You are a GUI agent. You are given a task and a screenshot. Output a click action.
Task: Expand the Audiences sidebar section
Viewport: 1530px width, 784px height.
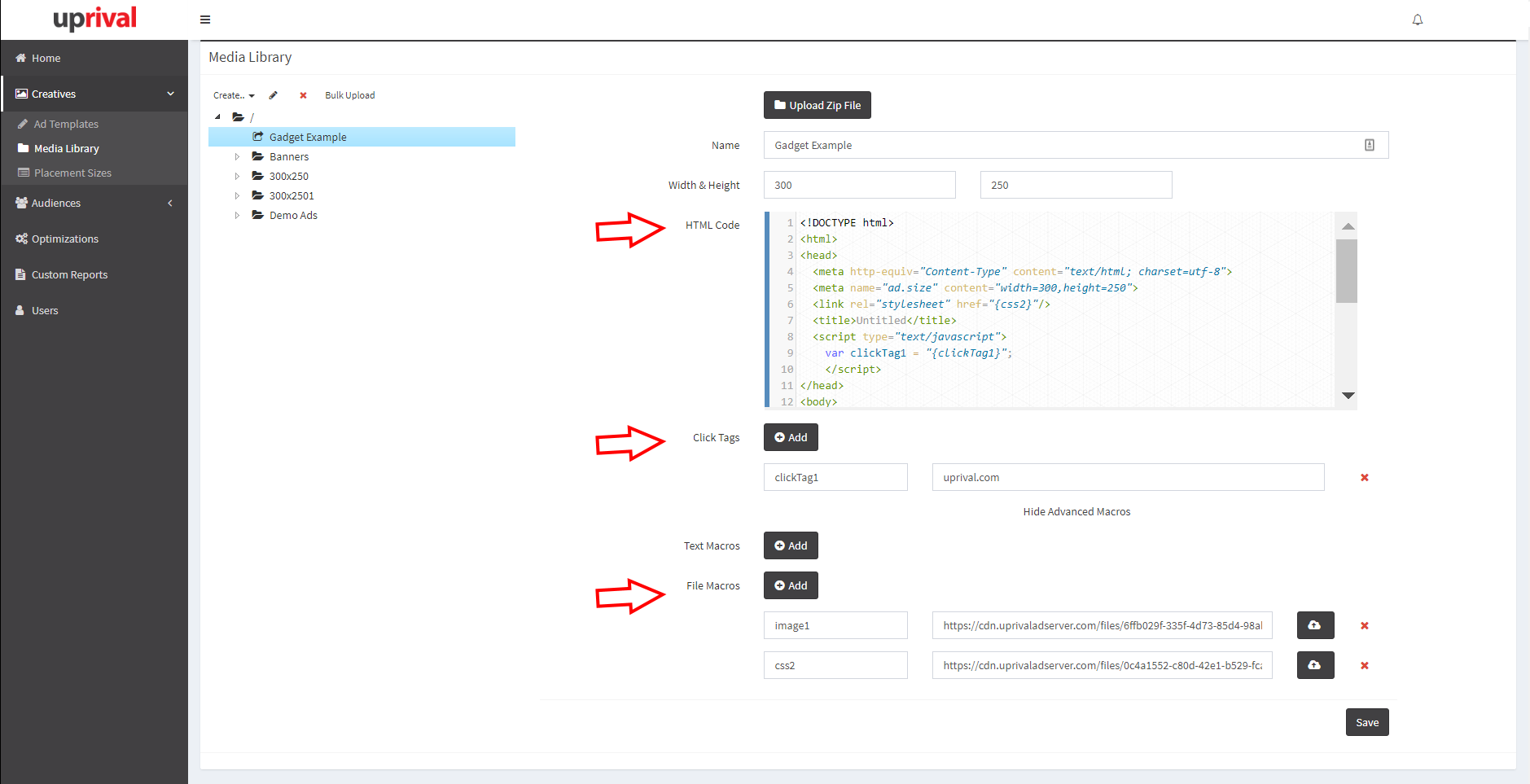[x=94, y=203]
